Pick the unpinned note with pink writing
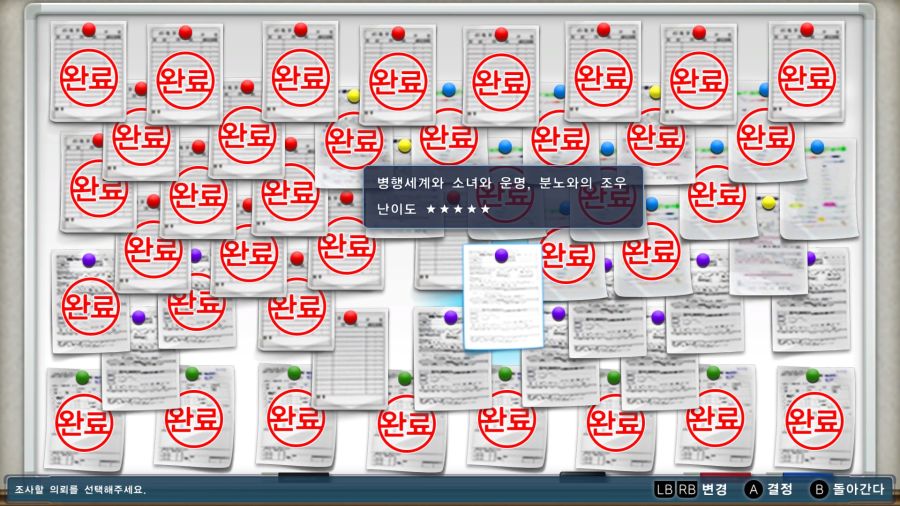900x506 pixels. [768, 267]
